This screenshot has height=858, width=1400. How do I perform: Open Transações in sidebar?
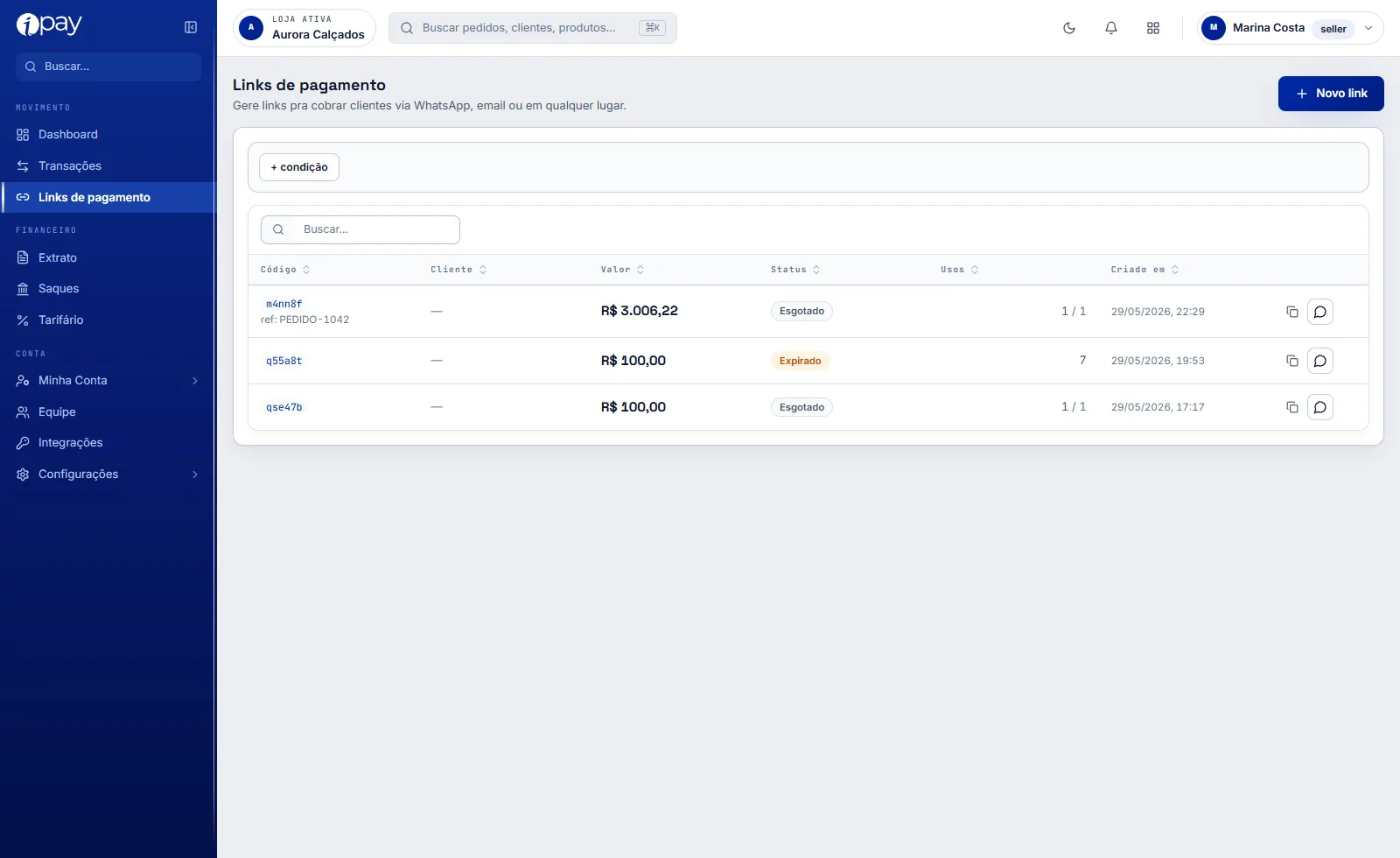point(108,166)
